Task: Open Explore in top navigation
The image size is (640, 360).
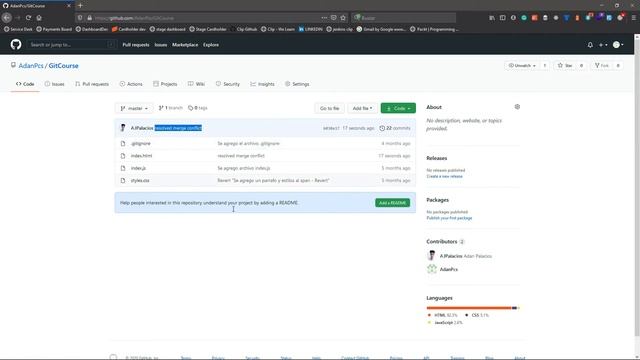Action: click(211, 45)
